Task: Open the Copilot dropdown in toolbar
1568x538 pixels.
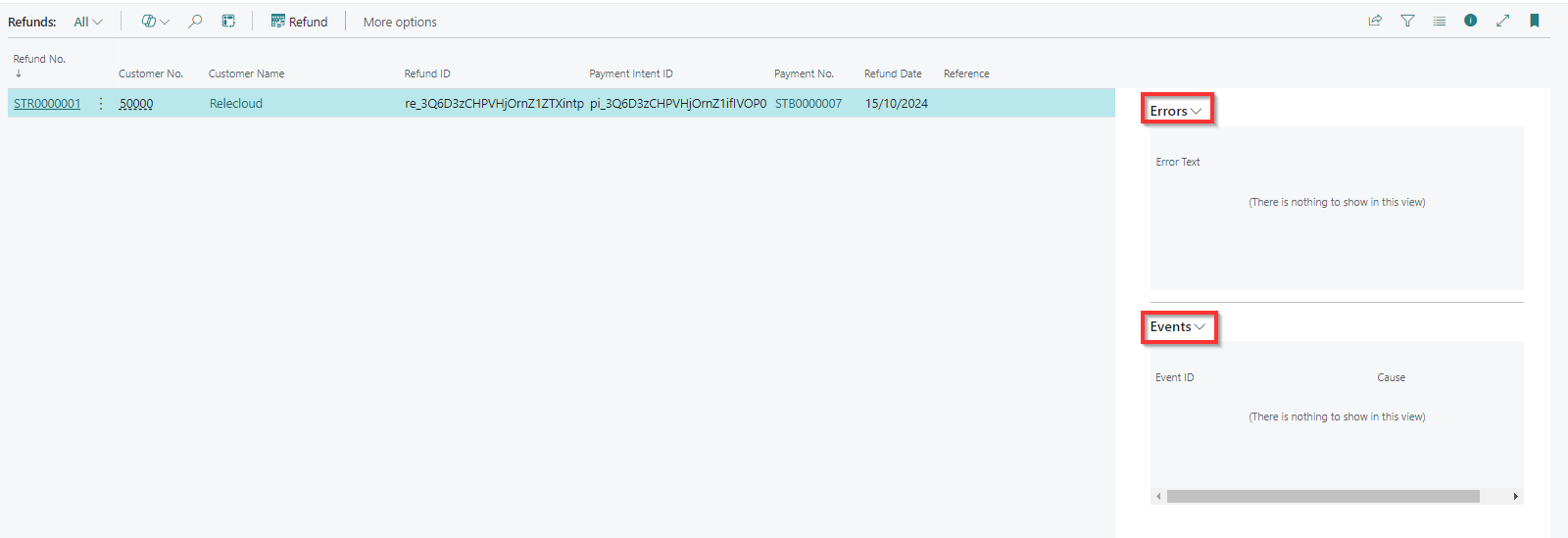Action: click(155, 22)
